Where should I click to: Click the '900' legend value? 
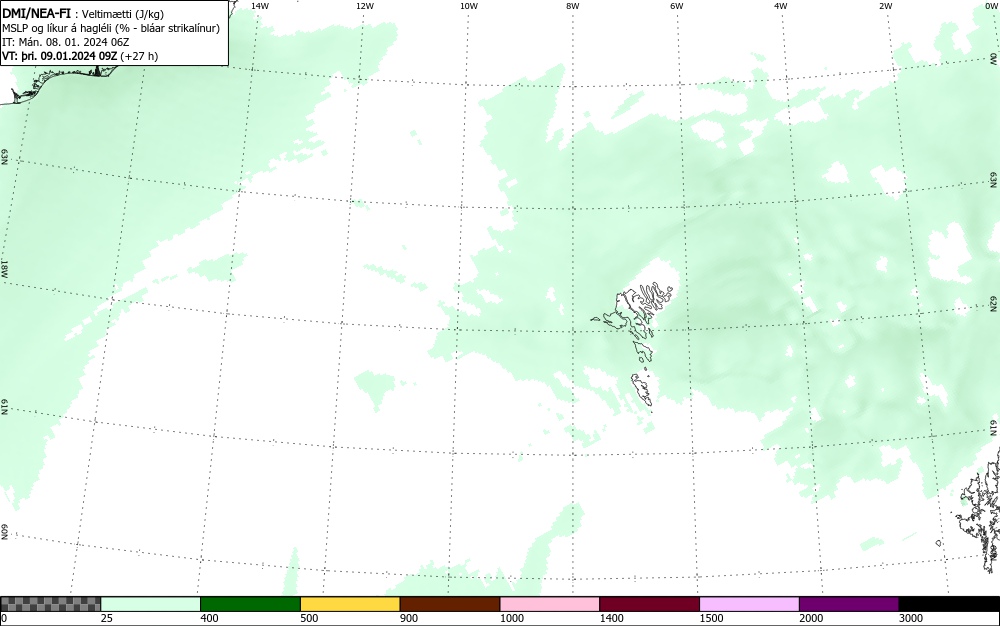coord(409,618)
